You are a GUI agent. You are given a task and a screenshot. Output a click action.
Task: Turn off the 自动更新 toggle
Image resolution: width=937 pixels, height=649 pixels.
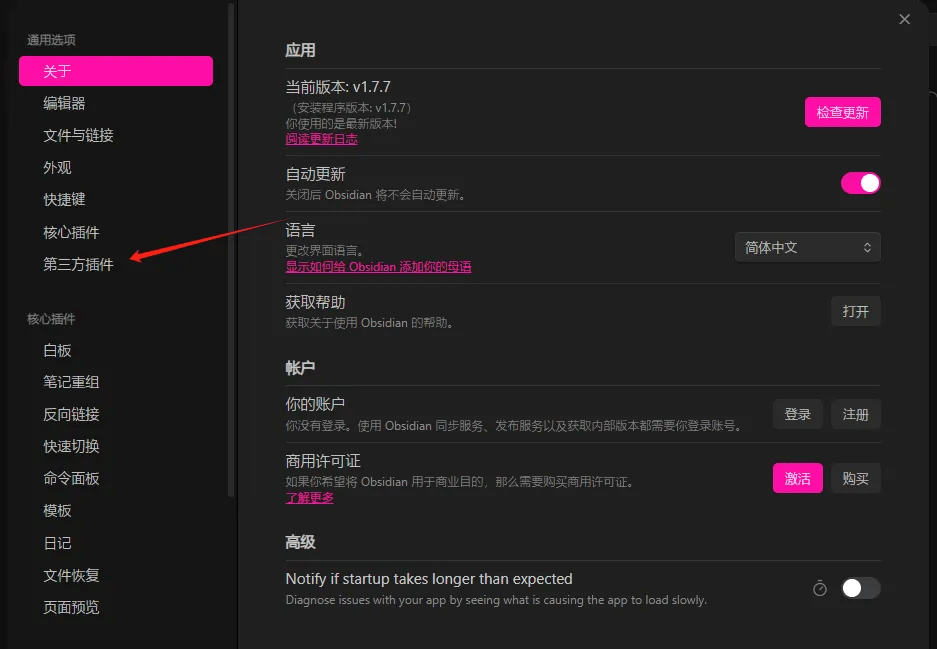(860, 183)
